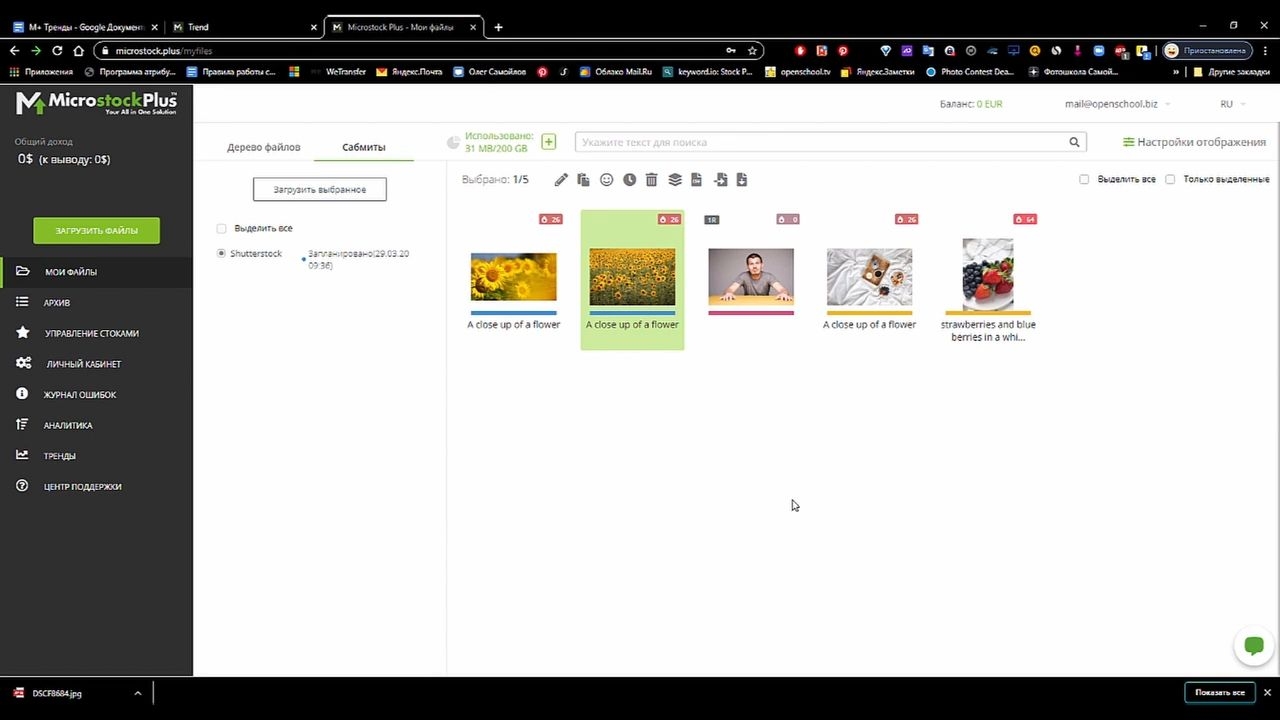Select the sunflower field thumbnail

[x=632, y=277]
